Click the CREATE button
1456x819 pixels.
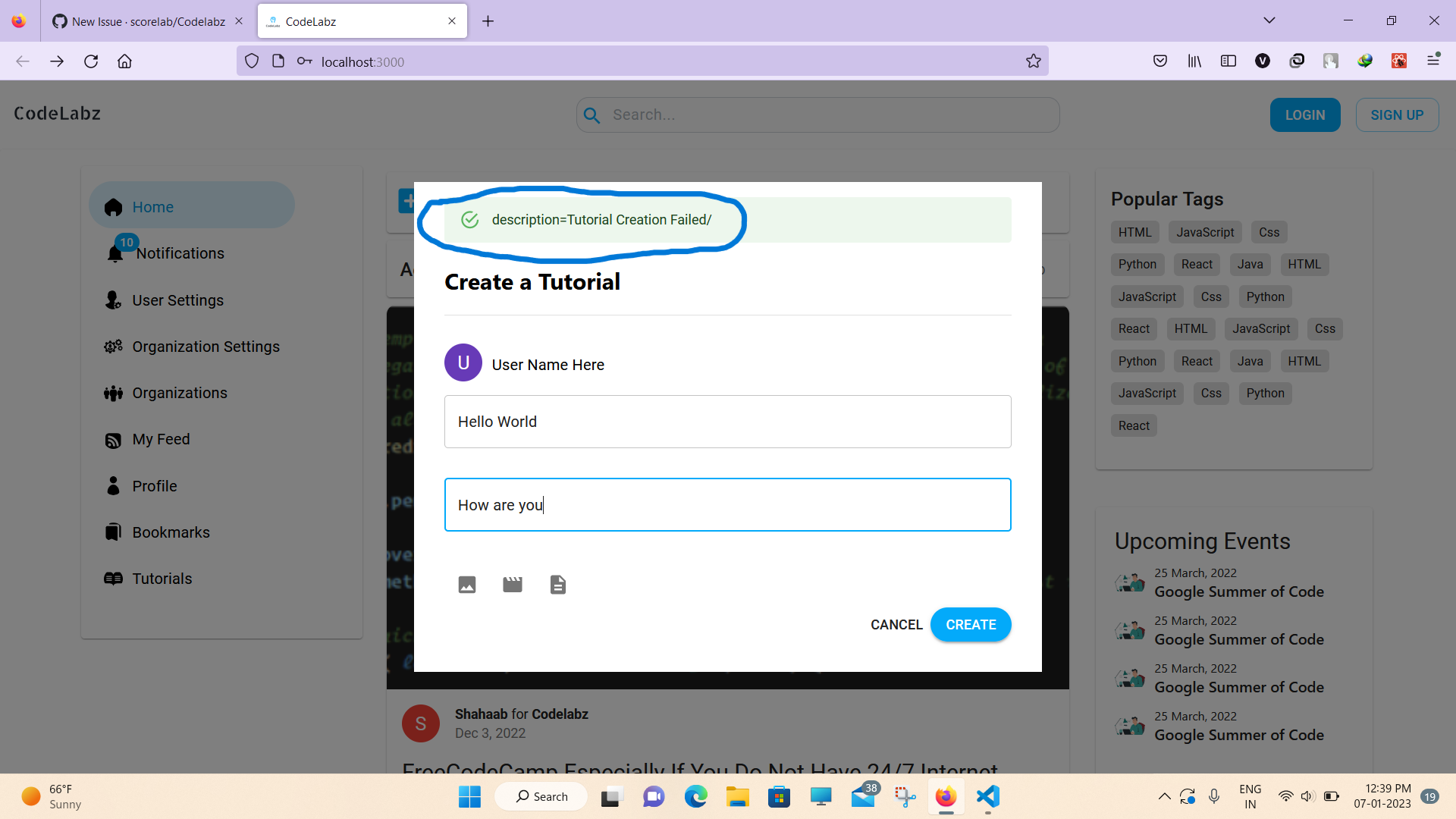(x=971, y=624)
